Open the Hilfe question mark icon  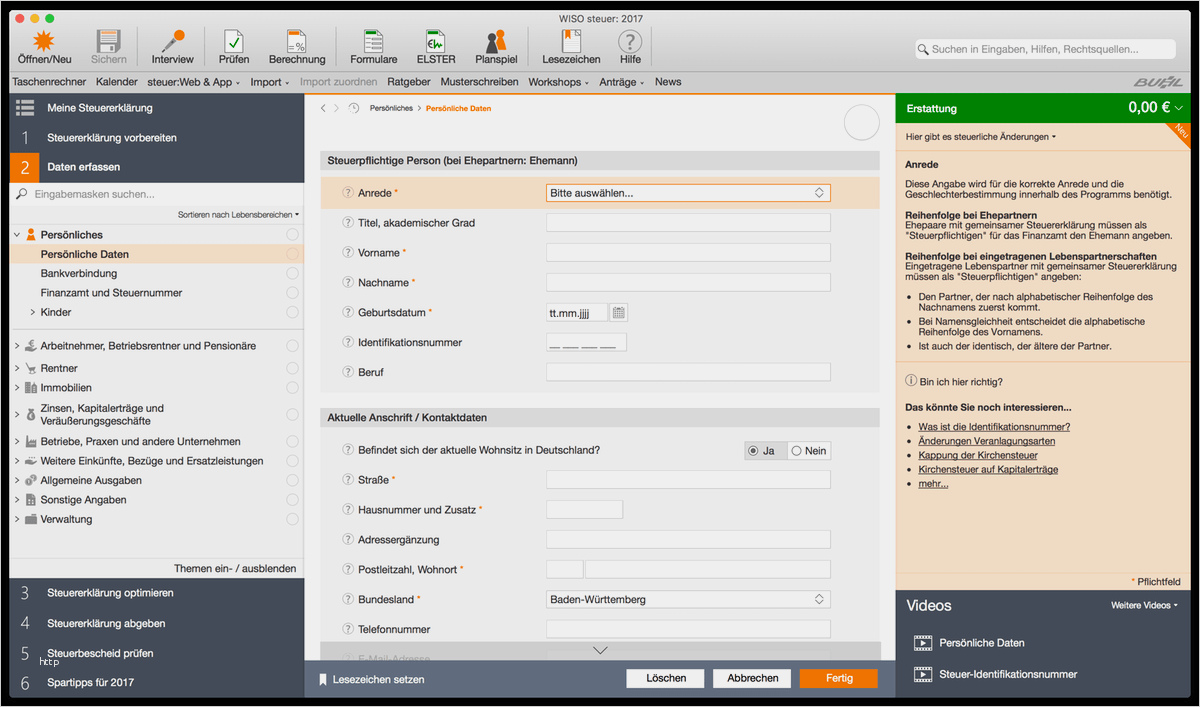click(630, 41)
